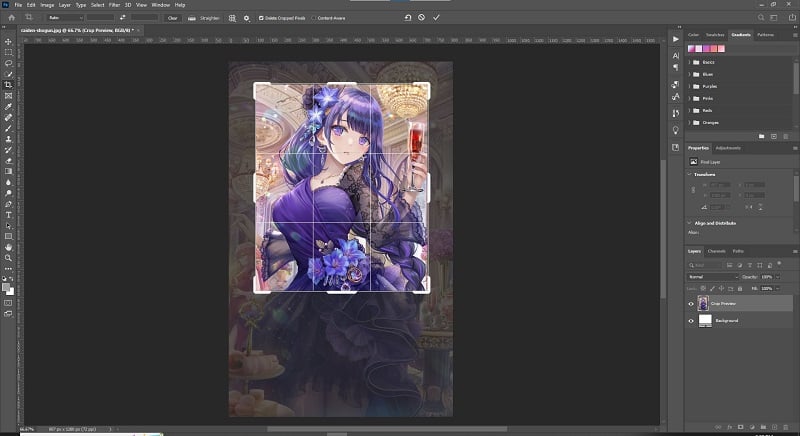The height and width of the screenshot is (436, 800).
Task: Cancel the crop operation
Action: (421, 17)
